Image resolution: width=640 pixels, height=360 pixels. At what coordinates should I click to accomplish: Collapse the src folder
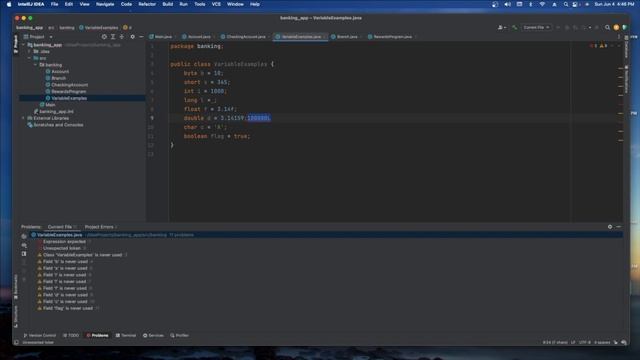tap(30, 58)
